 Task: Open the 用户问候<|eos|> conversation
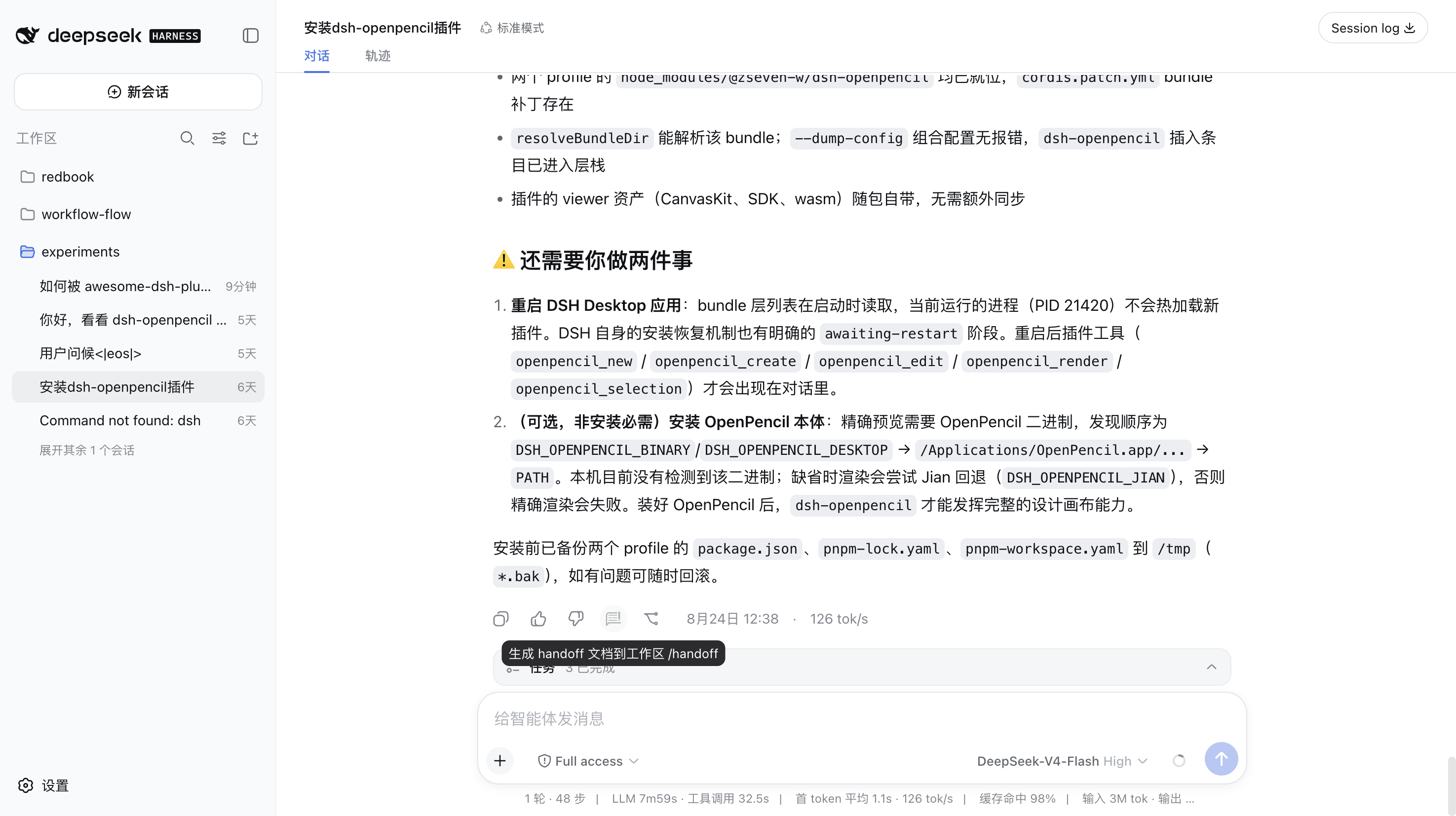tap(138, 353)
